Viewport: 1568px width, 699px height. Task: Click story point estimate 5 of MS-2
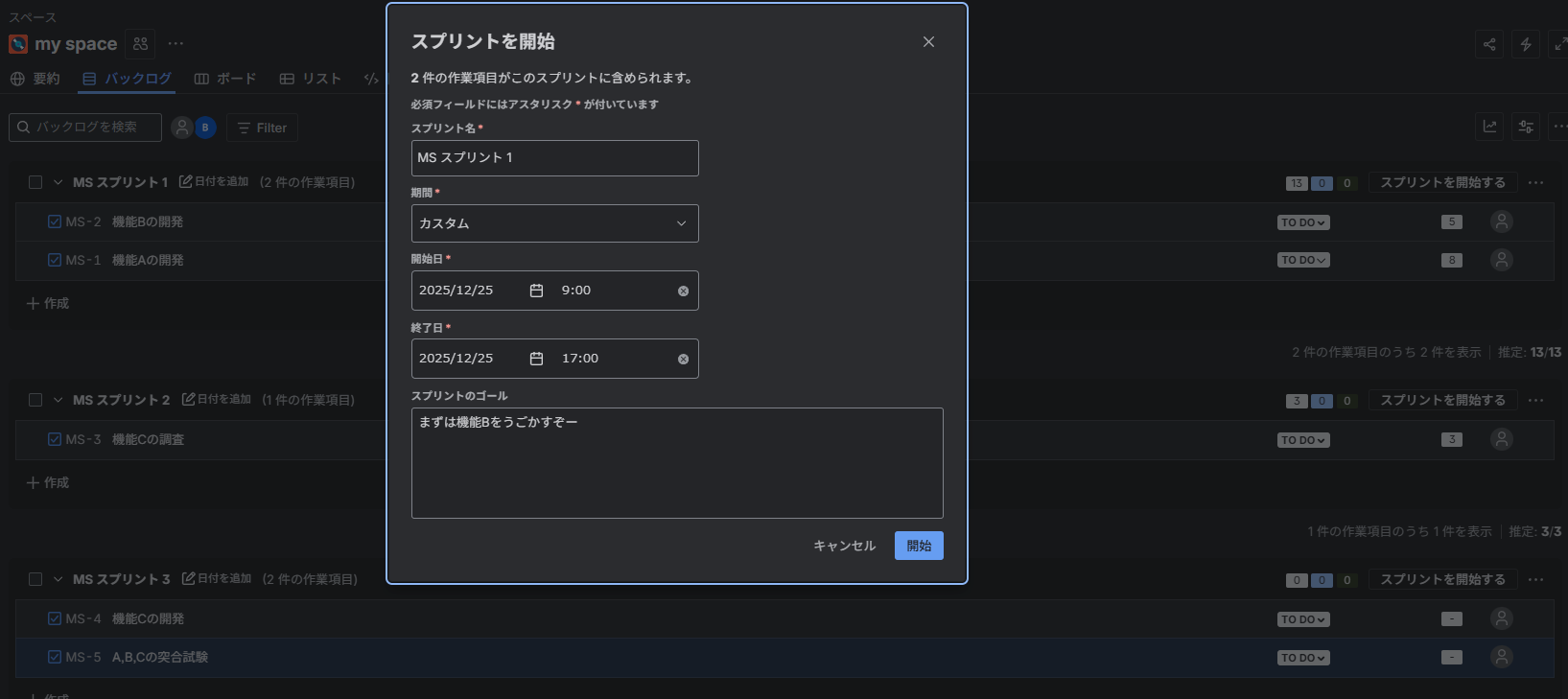[1452, 221]
